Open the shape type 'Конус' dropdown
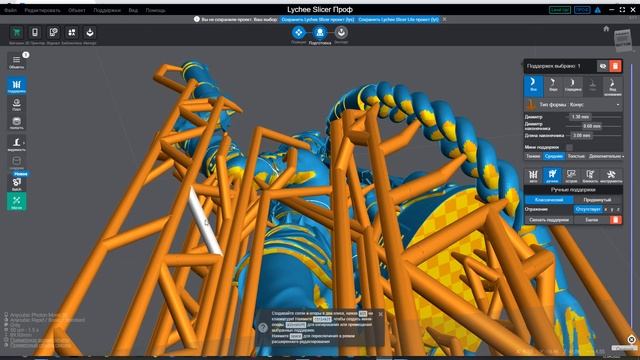 point(595,104)
